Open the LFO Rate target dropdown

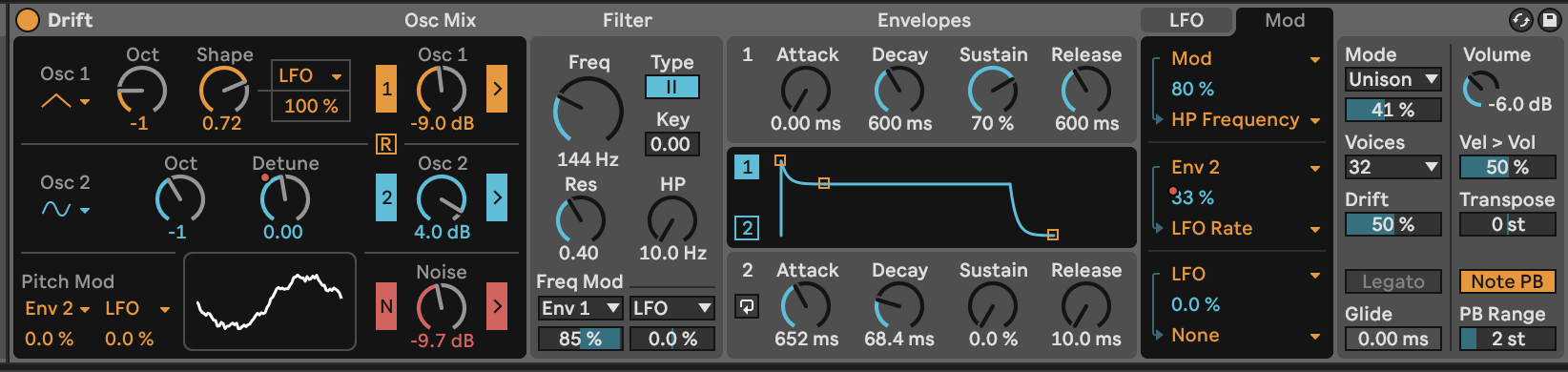click(1246, 229)
